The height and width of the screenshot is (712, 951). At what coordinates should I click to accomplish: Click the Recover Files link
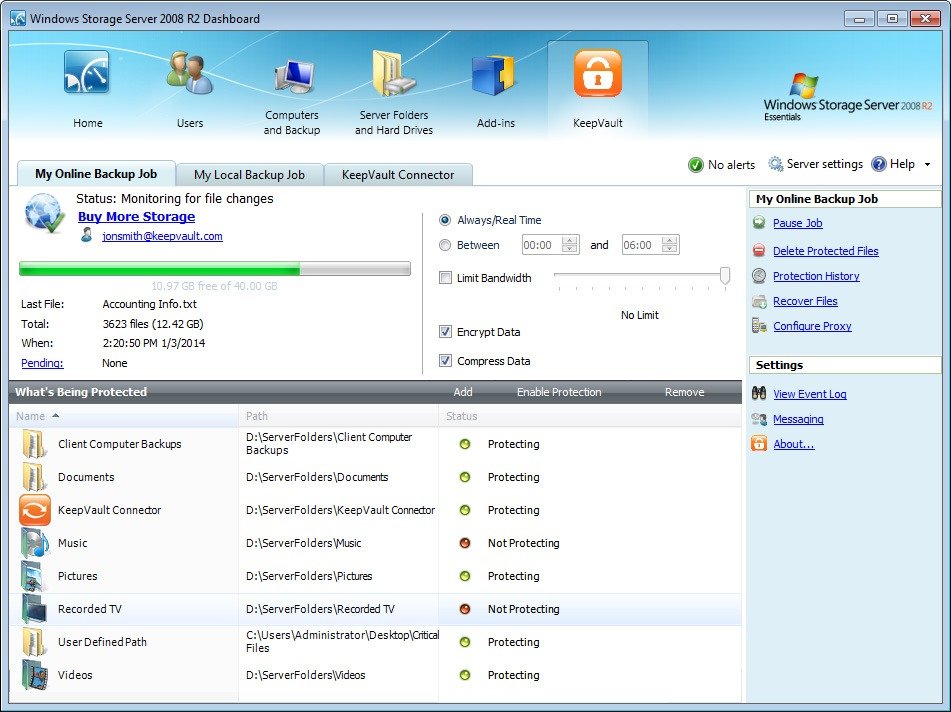point(805,301)
